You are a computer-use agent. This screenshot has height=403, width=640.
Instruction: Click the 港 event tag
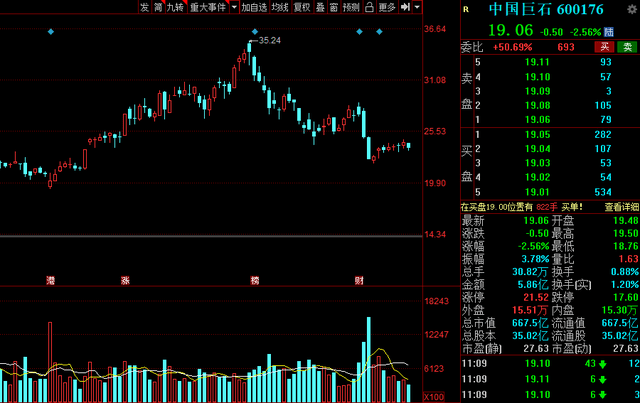(x=50, y=281)
